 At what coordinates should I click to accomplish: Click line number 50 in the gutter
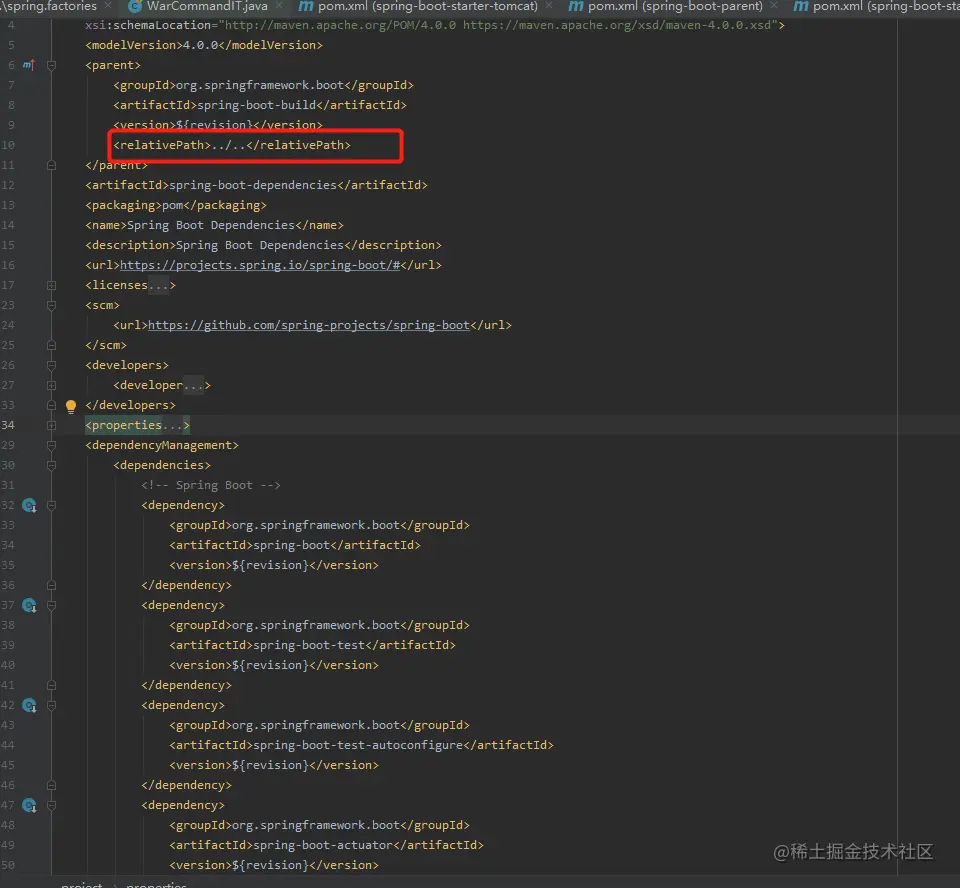[8, 865]
